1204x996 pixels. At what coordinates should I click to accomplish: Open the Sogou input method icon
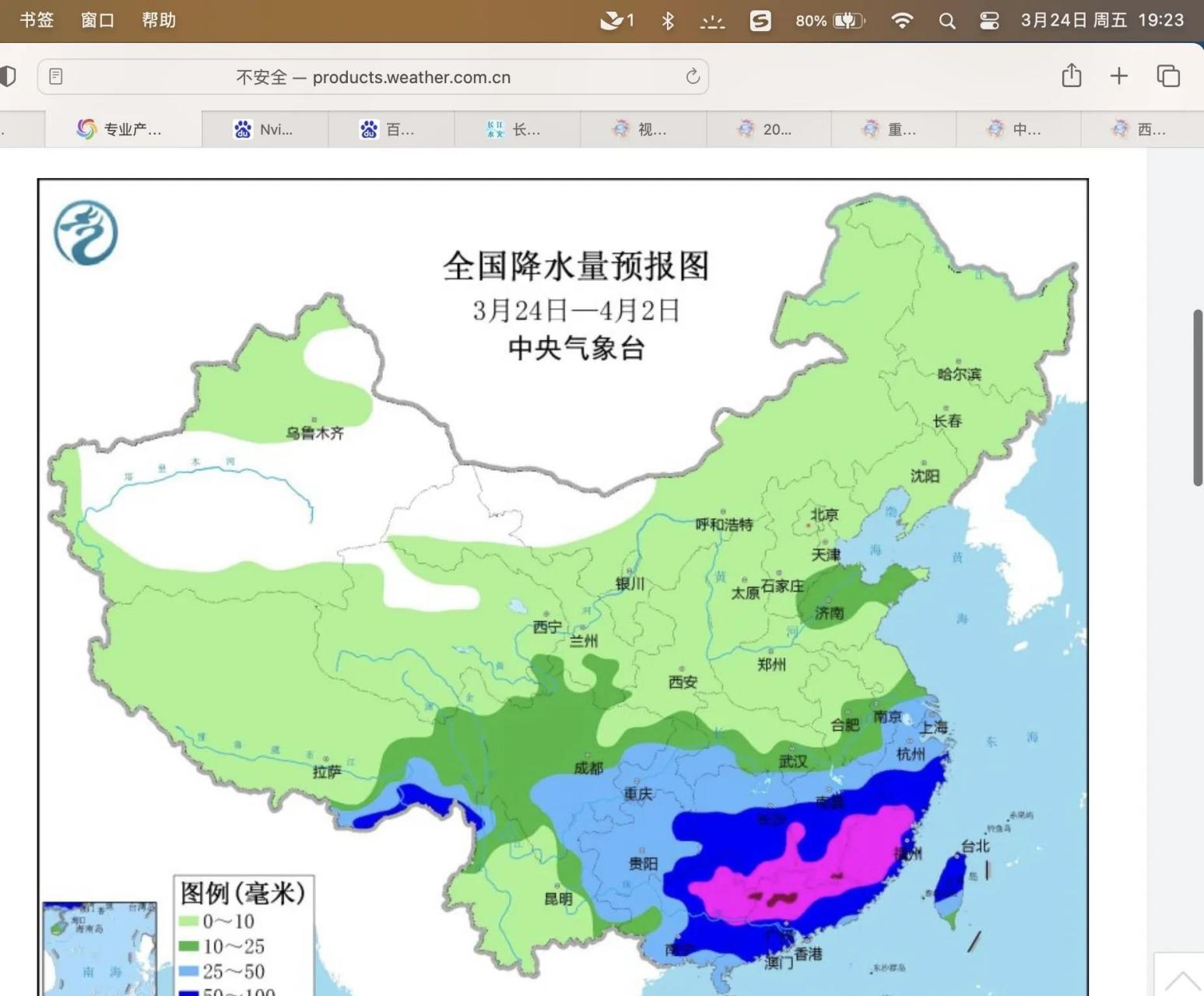[760, 21]
